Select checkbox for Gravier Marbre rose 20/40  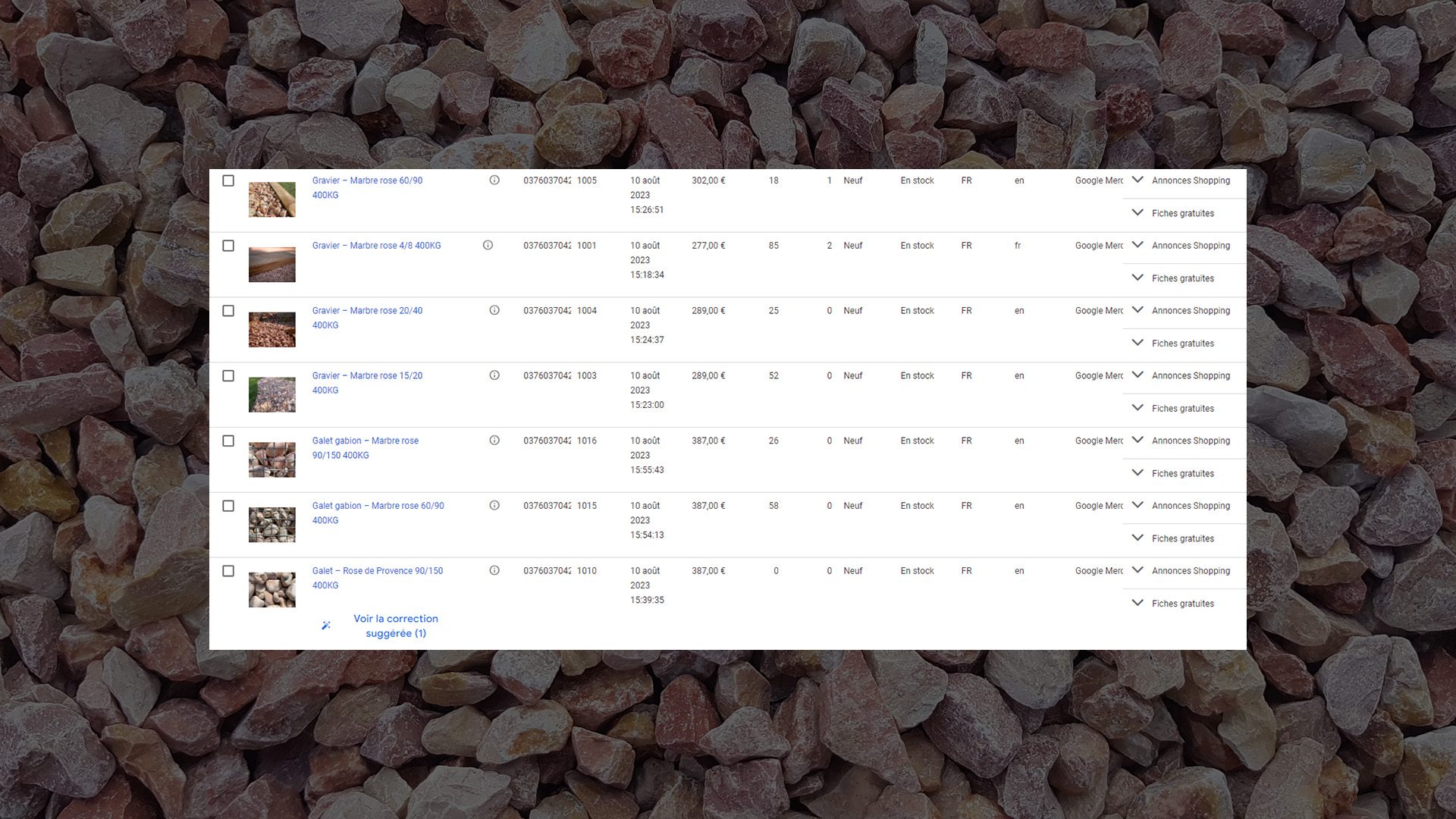pyautogui.click(x=228, y=311)
